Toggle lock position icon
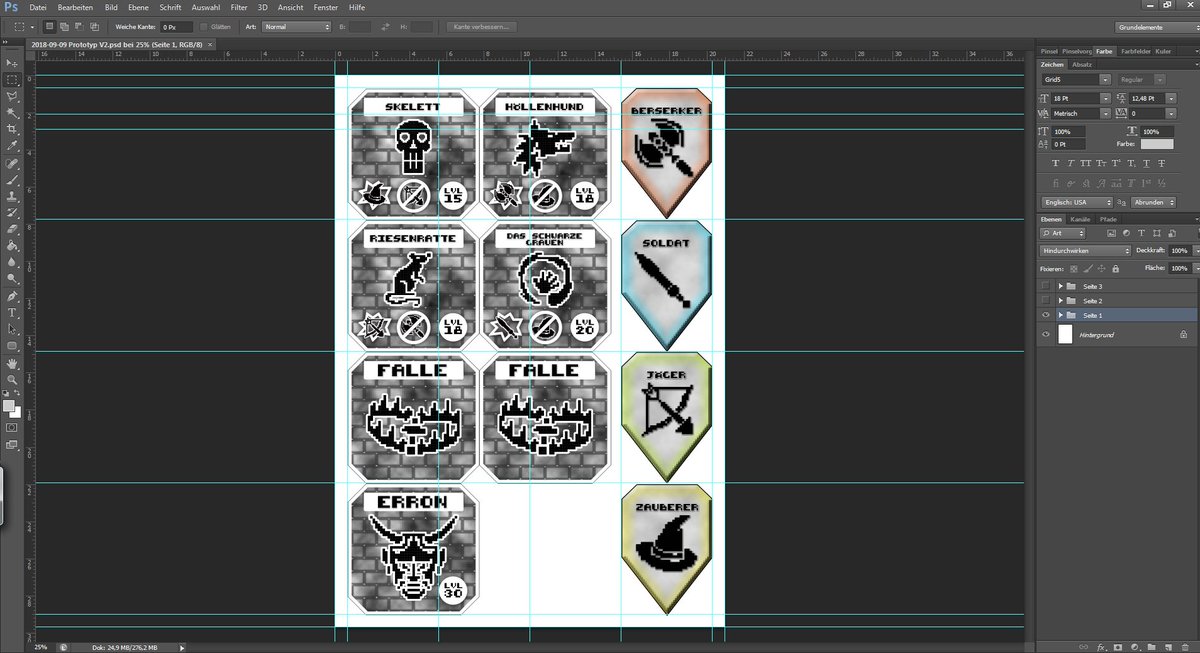The image size is (1200, 653). (1101, 268)
